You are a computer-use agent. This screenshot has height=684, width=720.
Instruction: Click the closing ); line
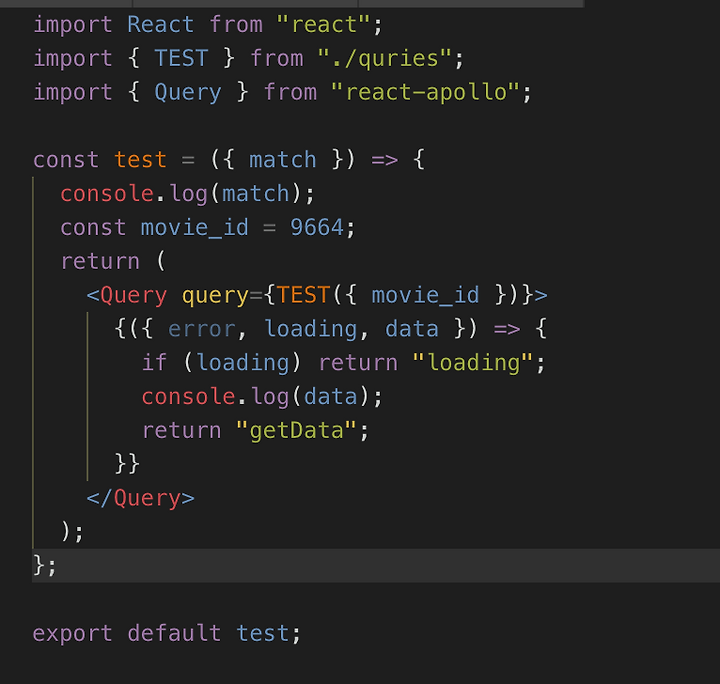(72, 532)
